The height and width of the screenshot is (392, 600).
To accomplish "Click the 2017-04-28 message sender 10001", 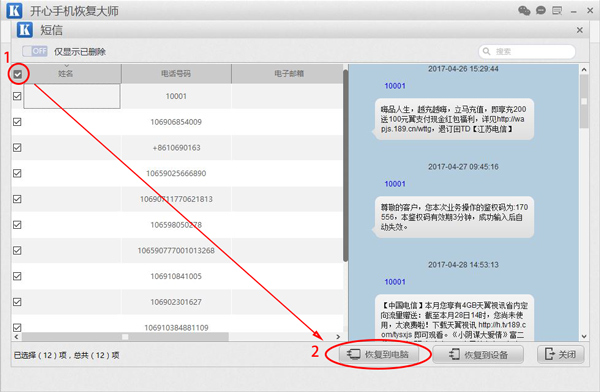I will (x=395, y=282).
